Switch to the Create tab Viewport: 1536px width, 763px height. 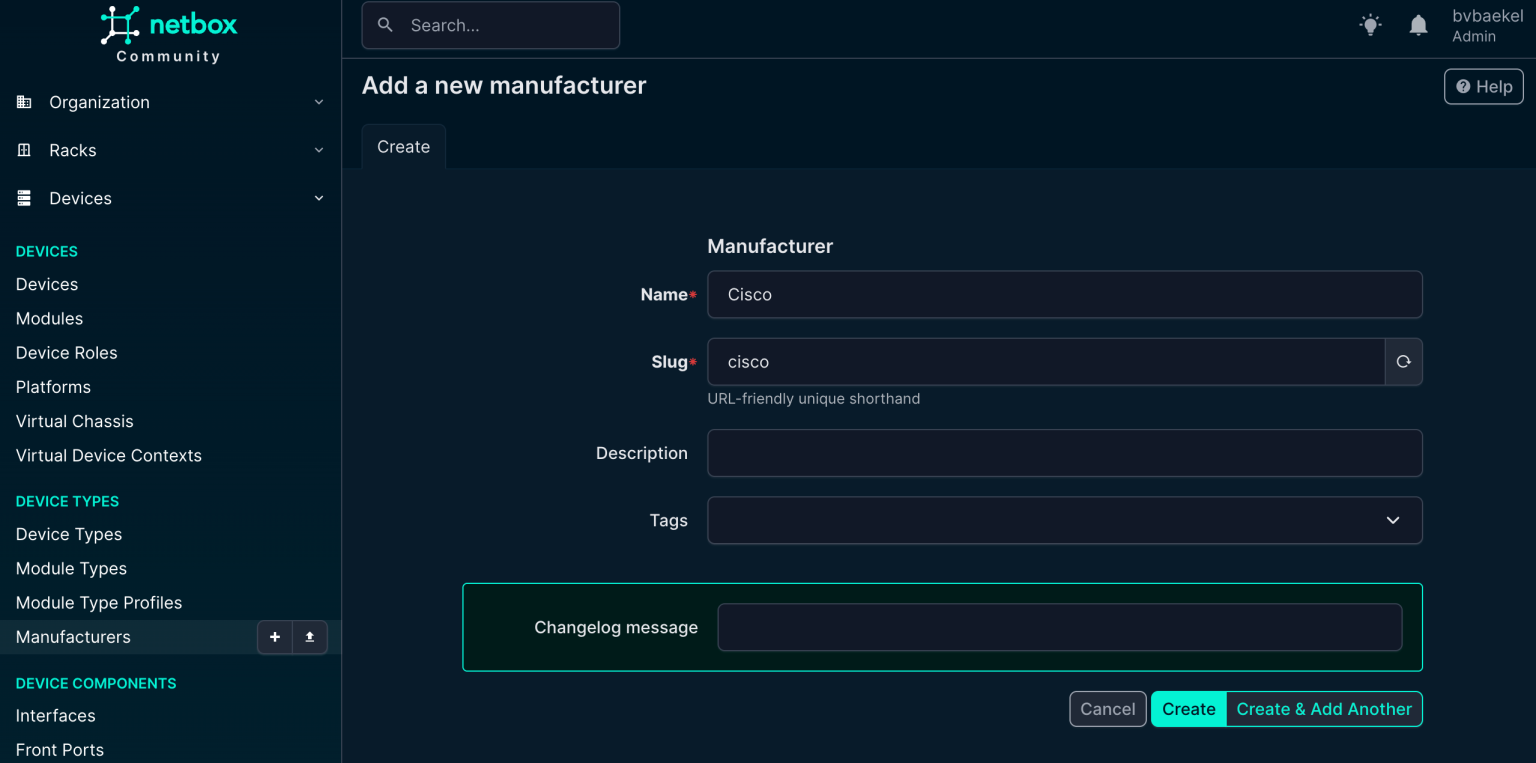(403, 146)
